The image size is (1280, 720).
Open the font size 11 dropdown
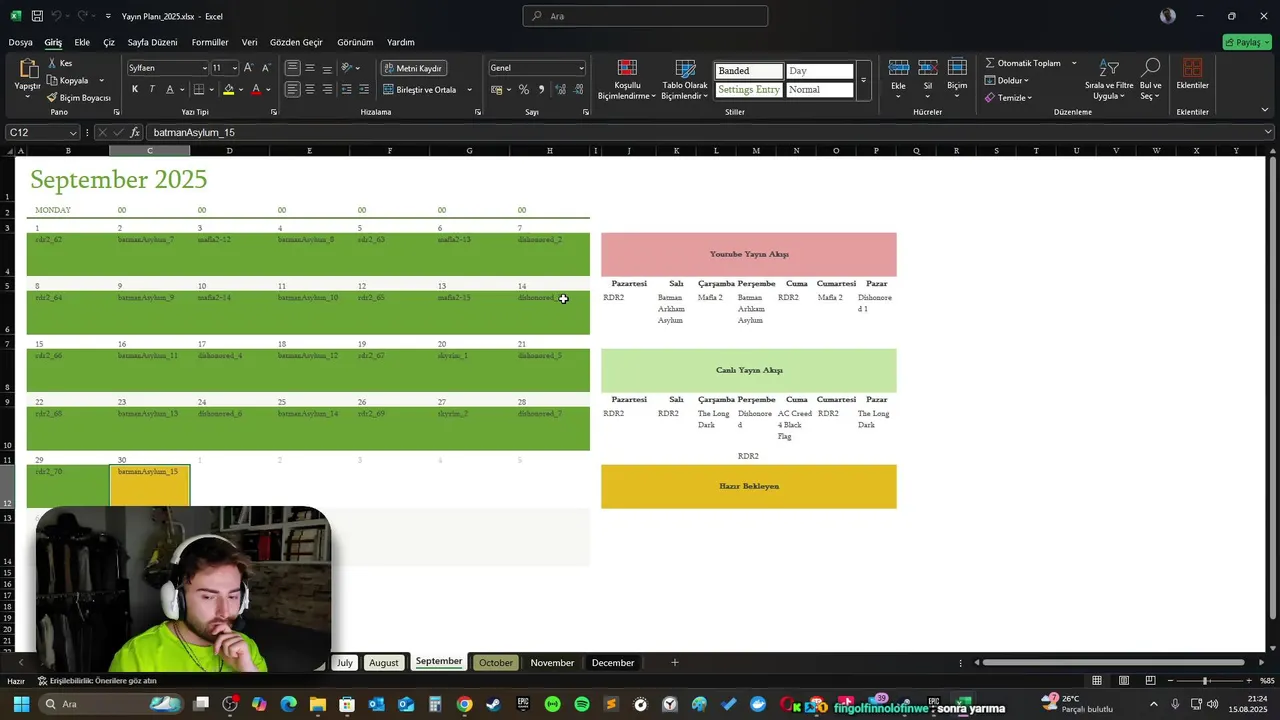pyautogui.click(x=235, y=68)
